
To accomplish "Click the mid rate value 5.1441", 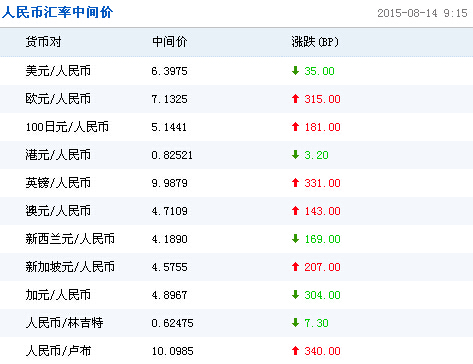I will click(169, 127).
